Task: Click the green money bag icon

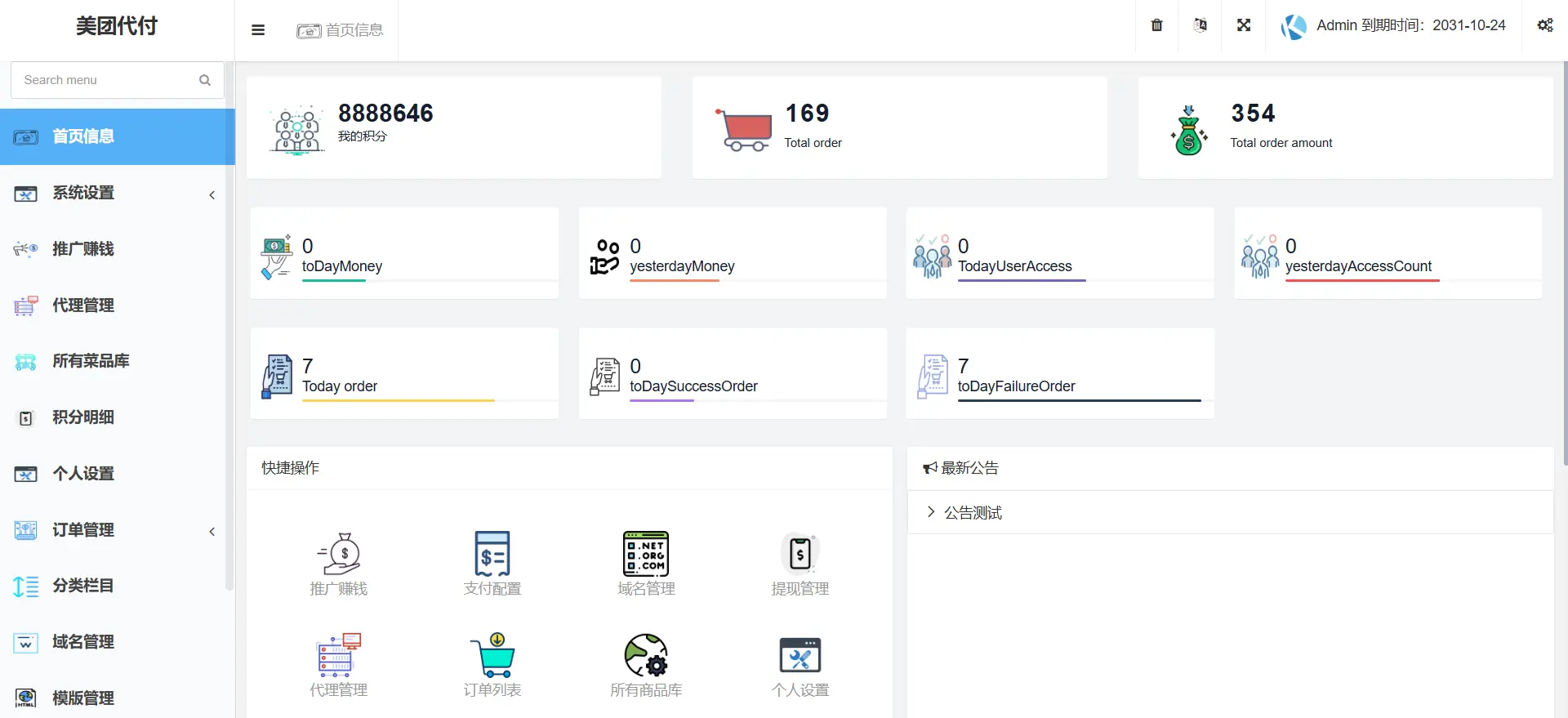Action: click(x=1189, y=129)
